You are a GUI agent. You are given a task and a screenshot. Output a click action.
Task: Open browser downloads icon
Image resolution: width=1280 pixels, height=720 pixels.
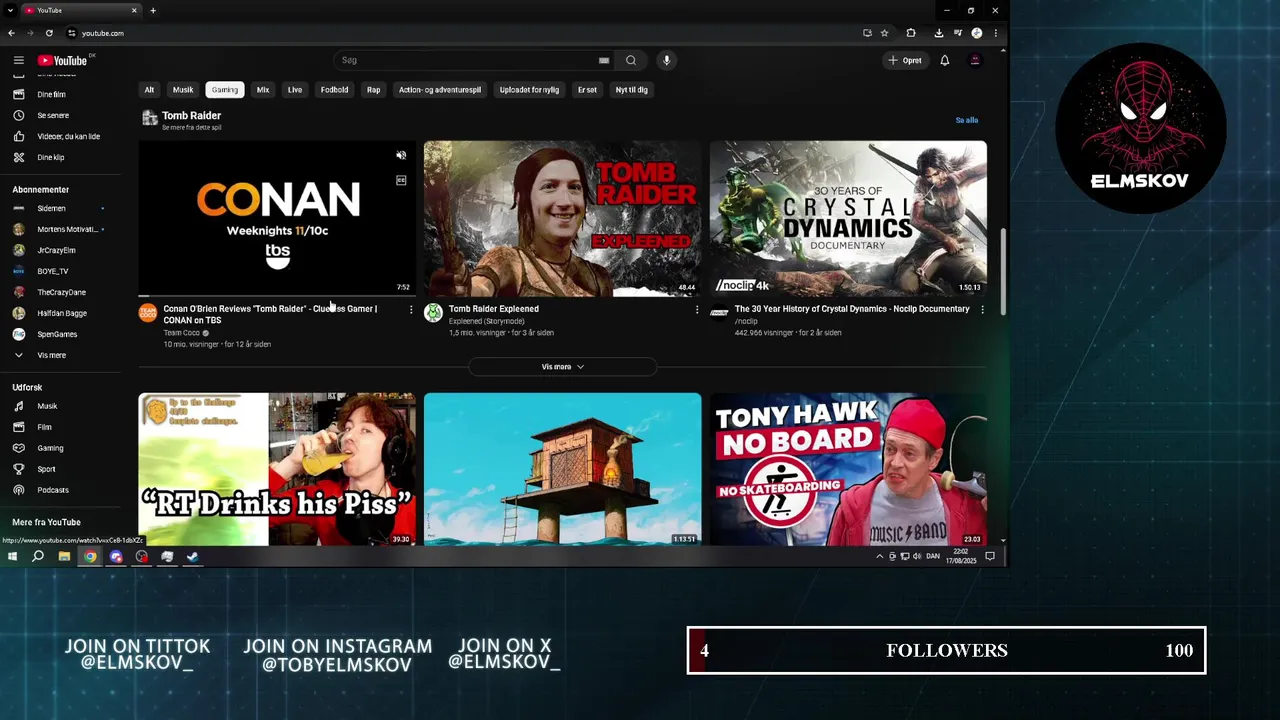938,33
